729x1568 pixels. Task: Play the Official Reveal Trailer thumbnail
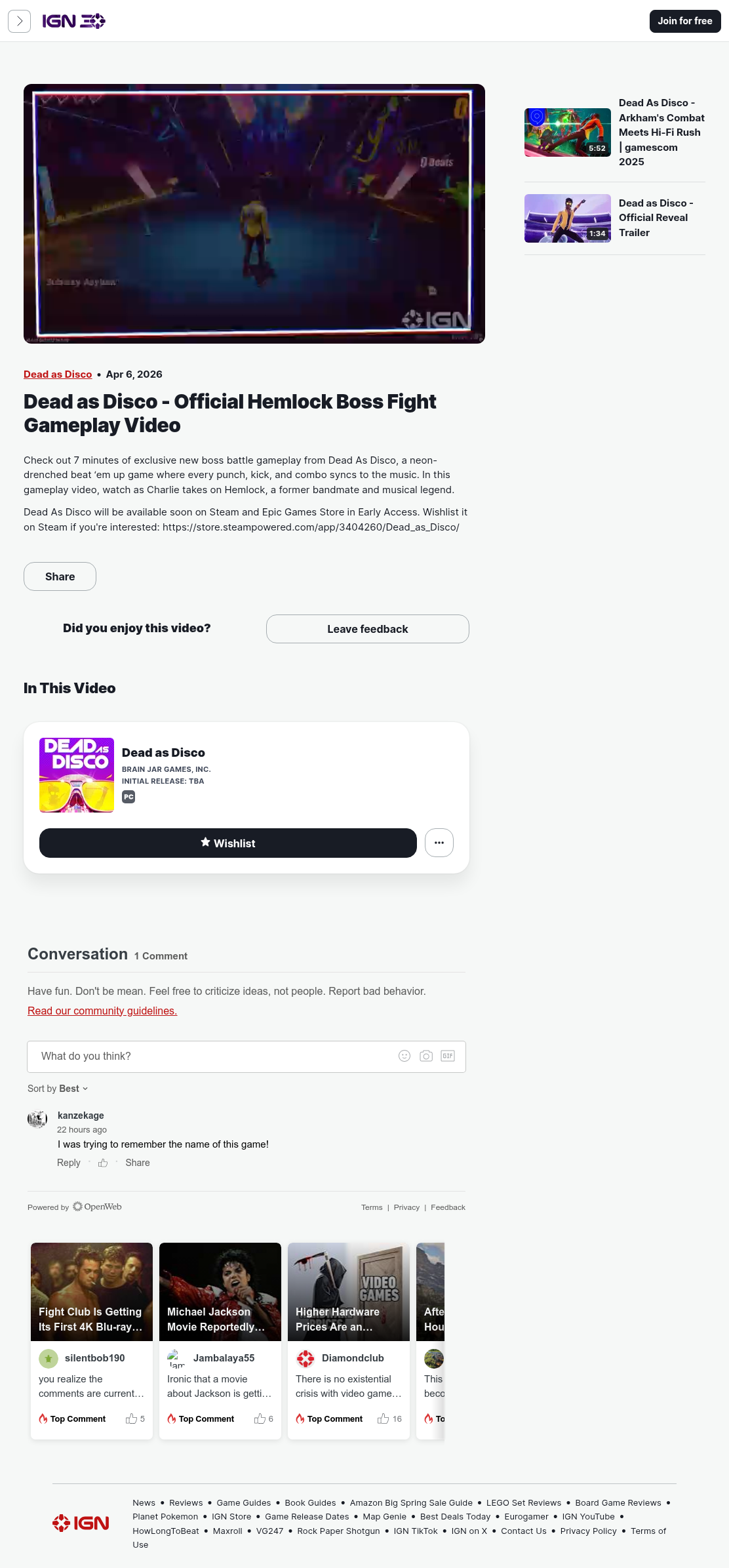568,218
